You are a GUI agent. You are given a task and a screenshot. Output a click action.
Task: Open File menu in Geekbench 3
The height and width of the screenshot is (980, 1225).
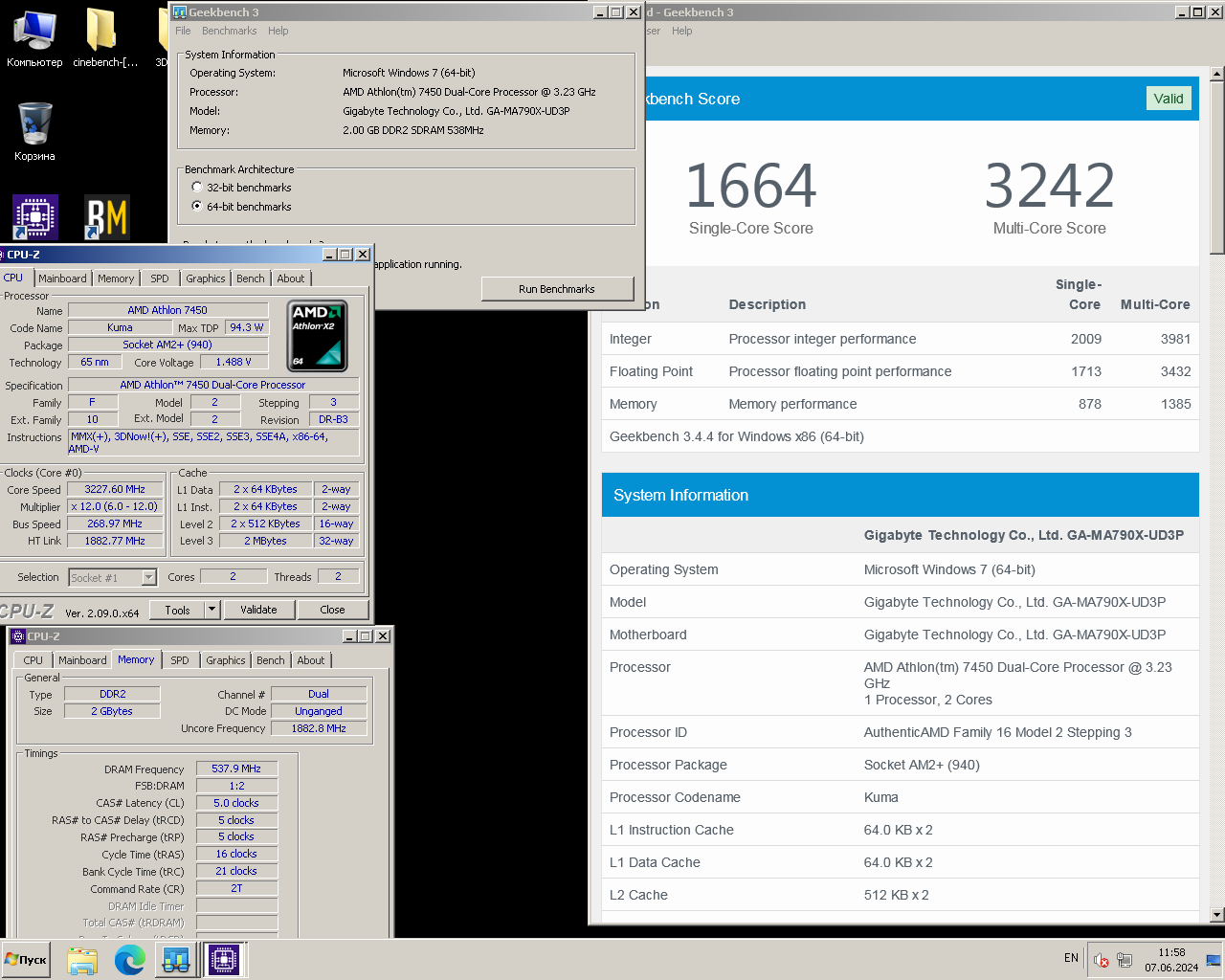point(183,31)
